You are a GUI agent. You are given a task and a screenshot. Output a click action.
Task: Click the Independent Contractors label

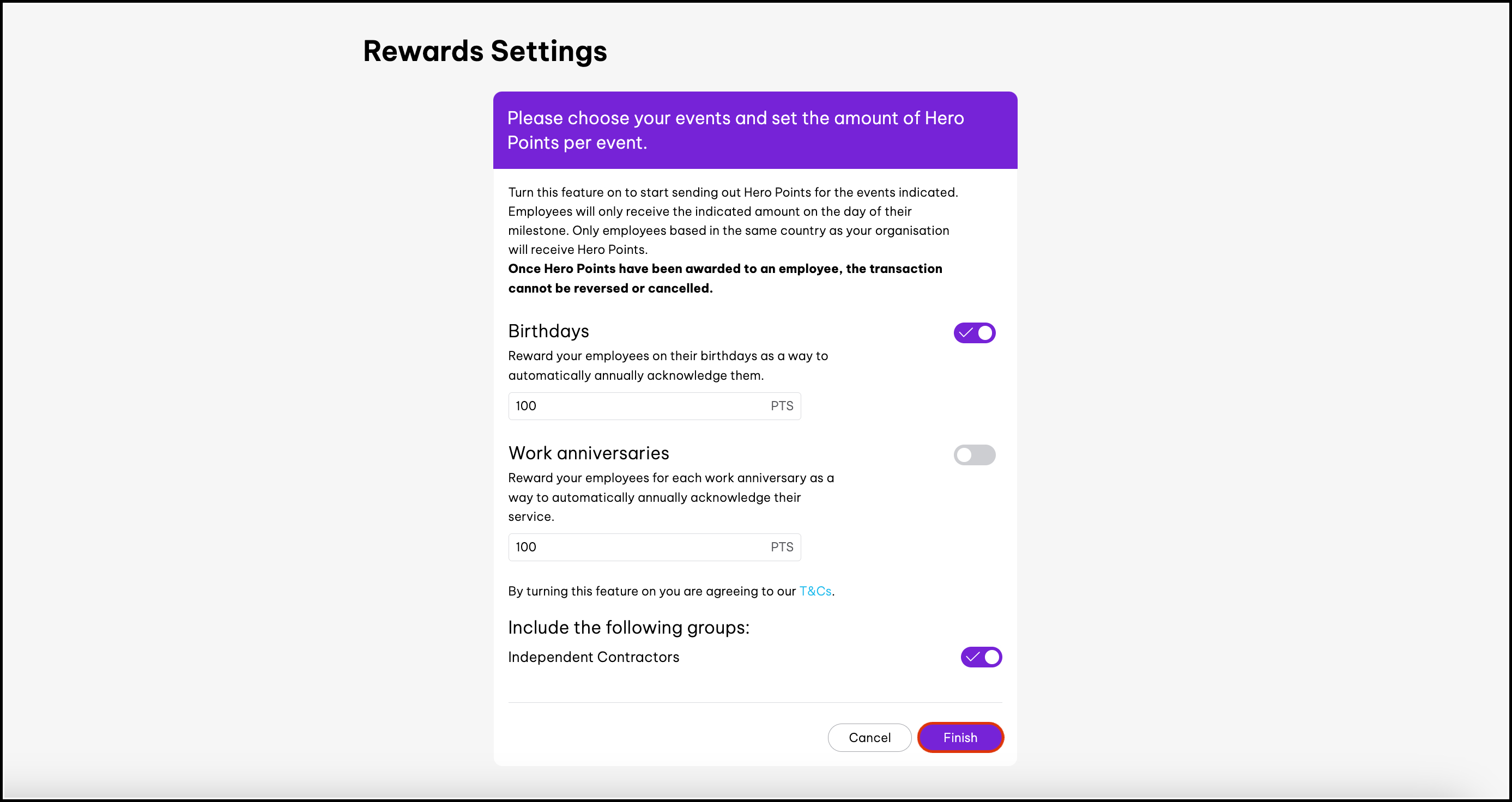click(x=594, y=657)
